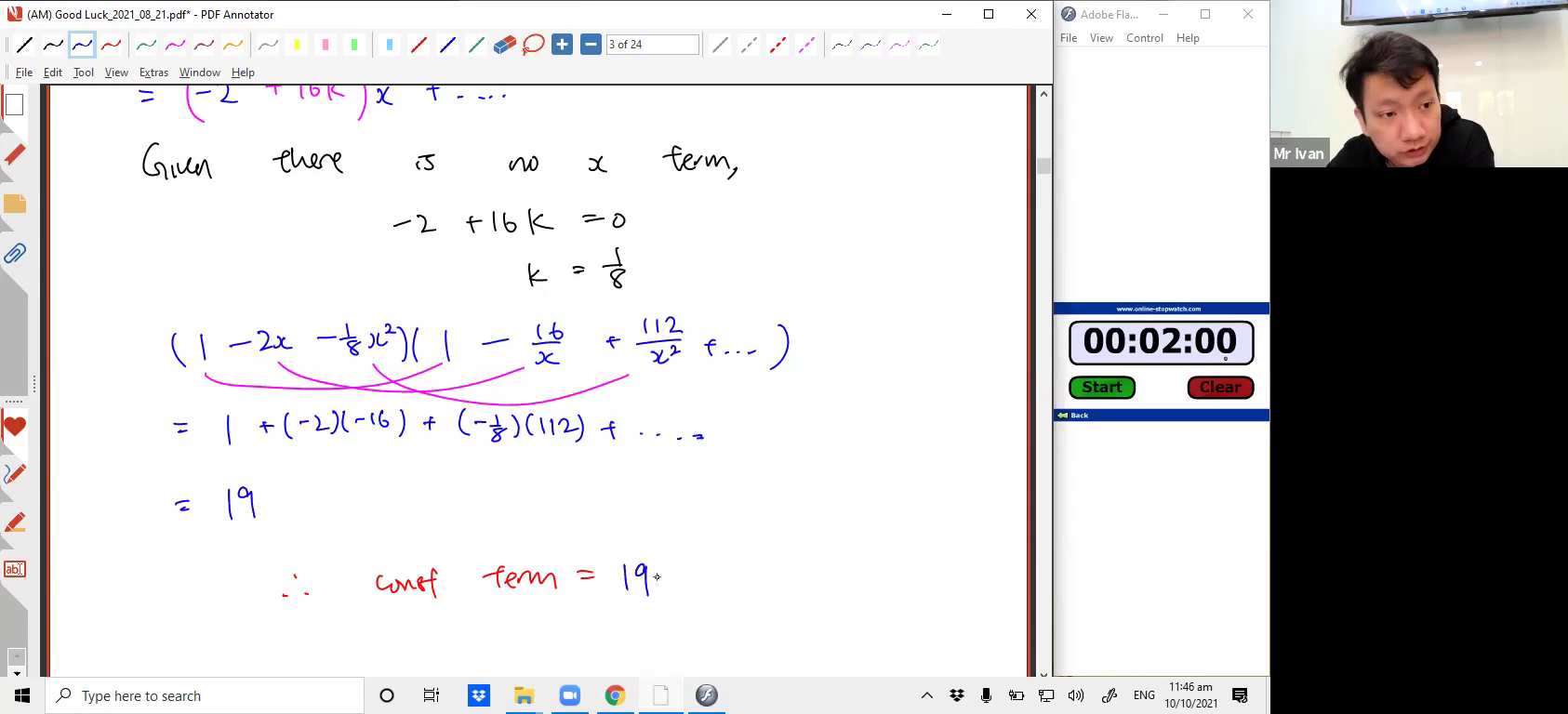Click the page number field '3 of 24'

(x=652, y=45)
